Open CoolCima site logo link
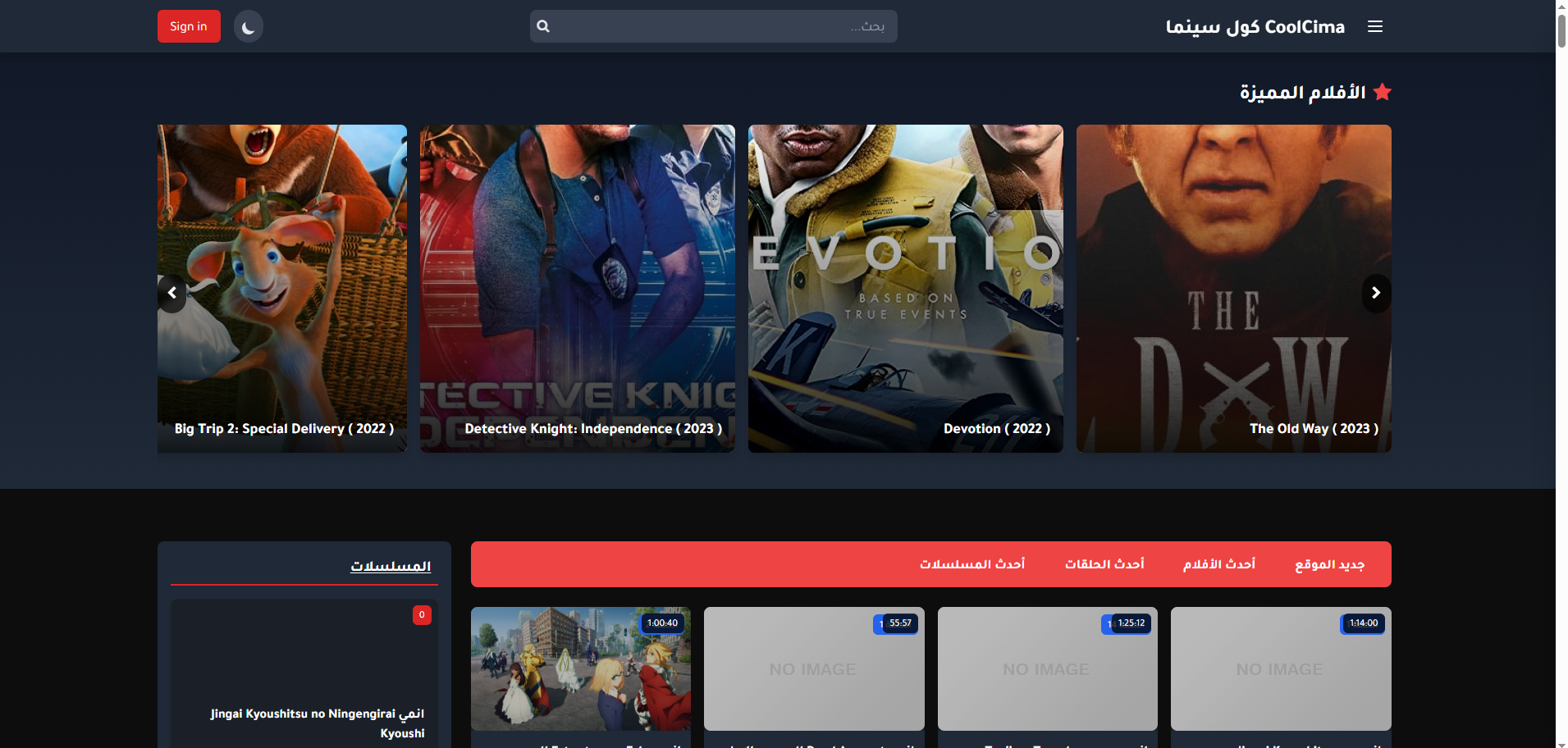This screenshot has height=748, width=1568. click(1255, 27)
